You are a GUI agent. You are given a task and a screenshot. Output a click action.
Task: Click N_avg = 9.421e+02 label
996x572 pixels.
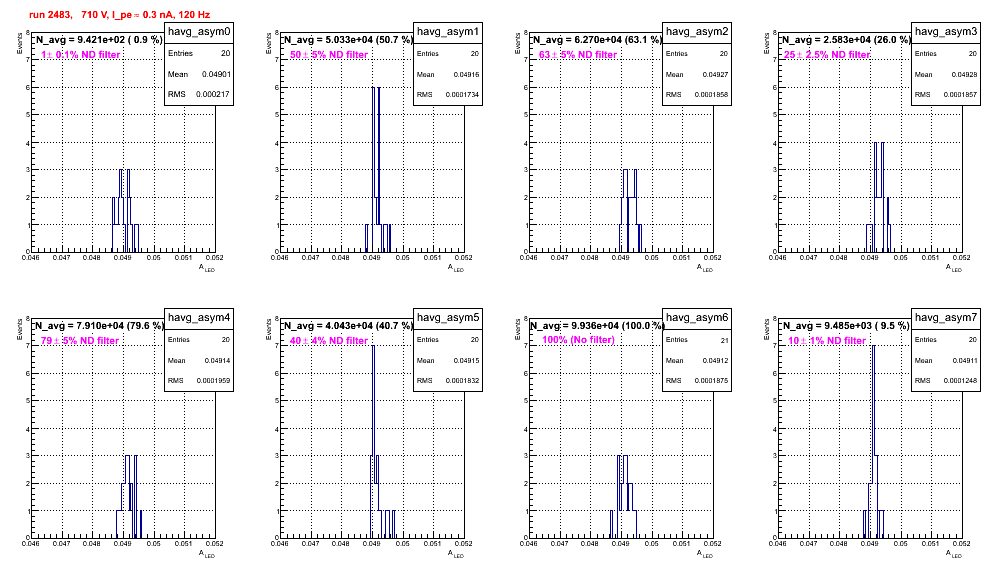click(99, 40)
